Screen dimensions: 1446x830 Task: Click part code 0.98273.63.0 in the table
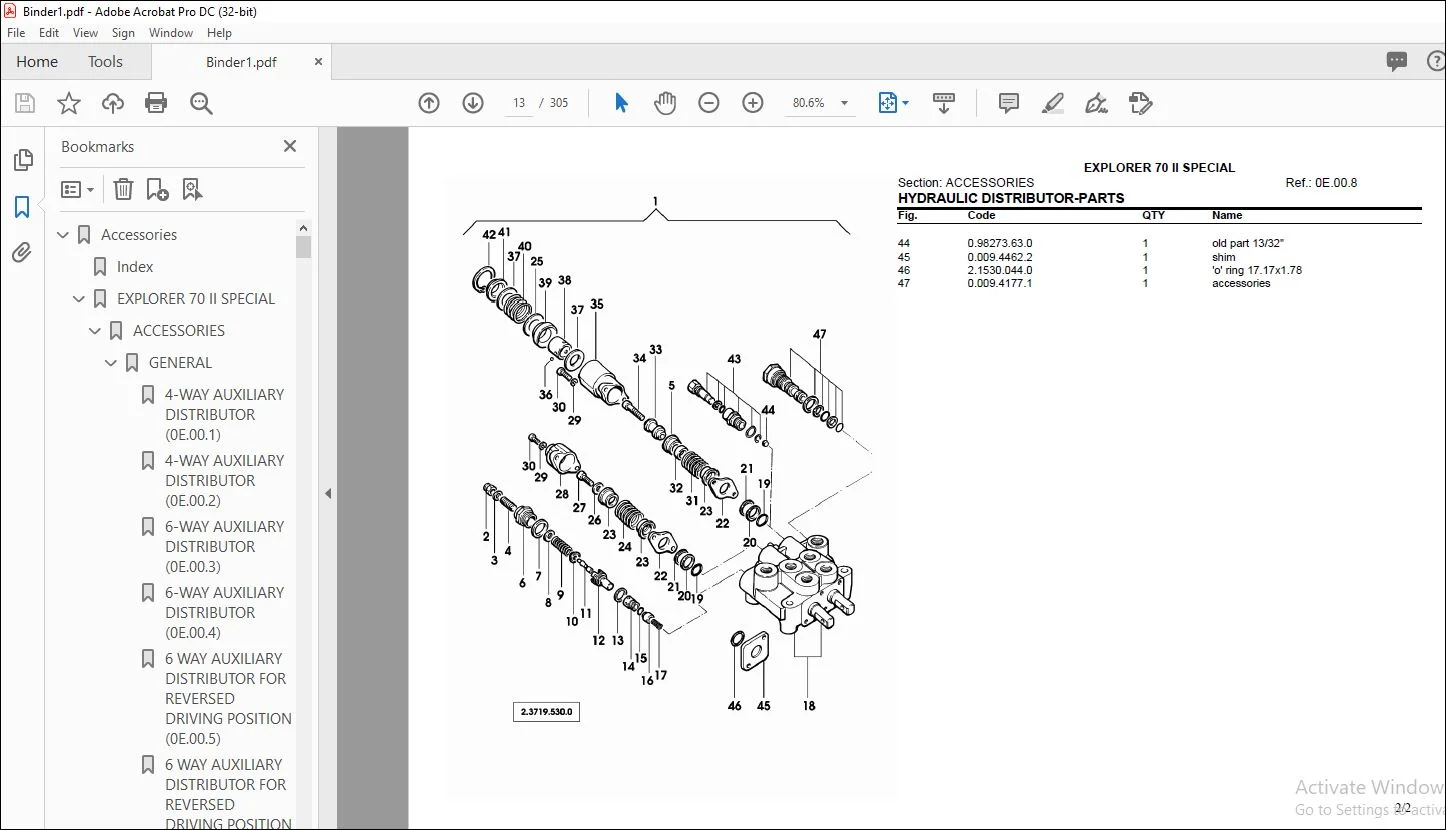point(1000,244)
